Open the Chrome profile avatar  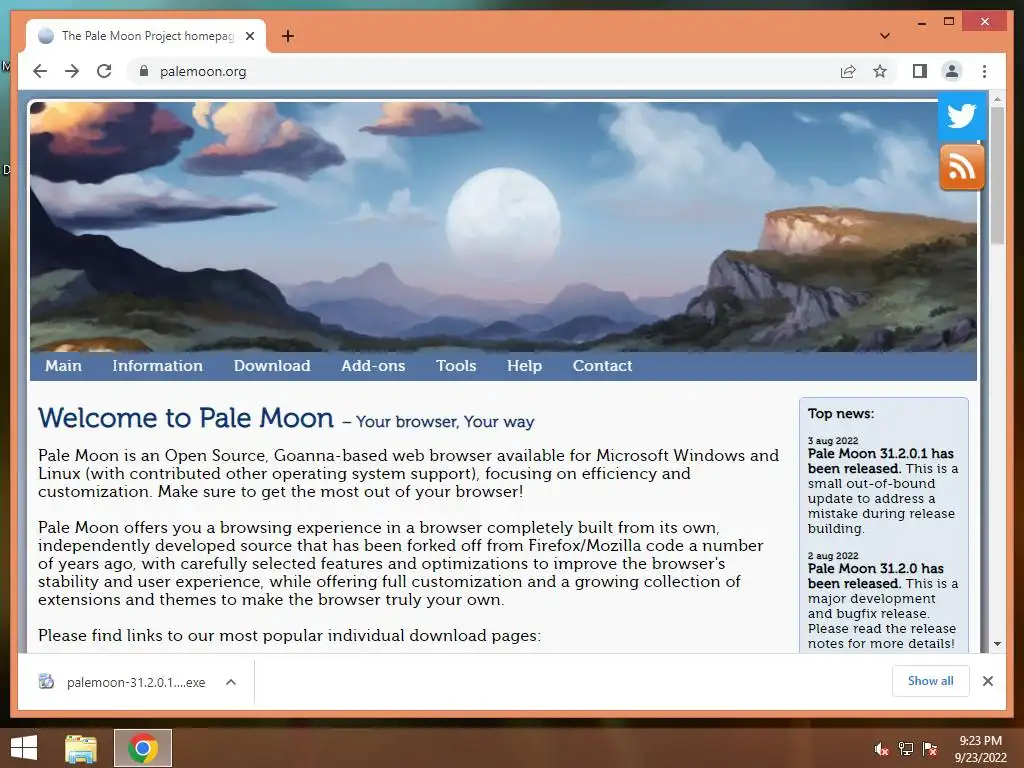(x=952, y=71)
